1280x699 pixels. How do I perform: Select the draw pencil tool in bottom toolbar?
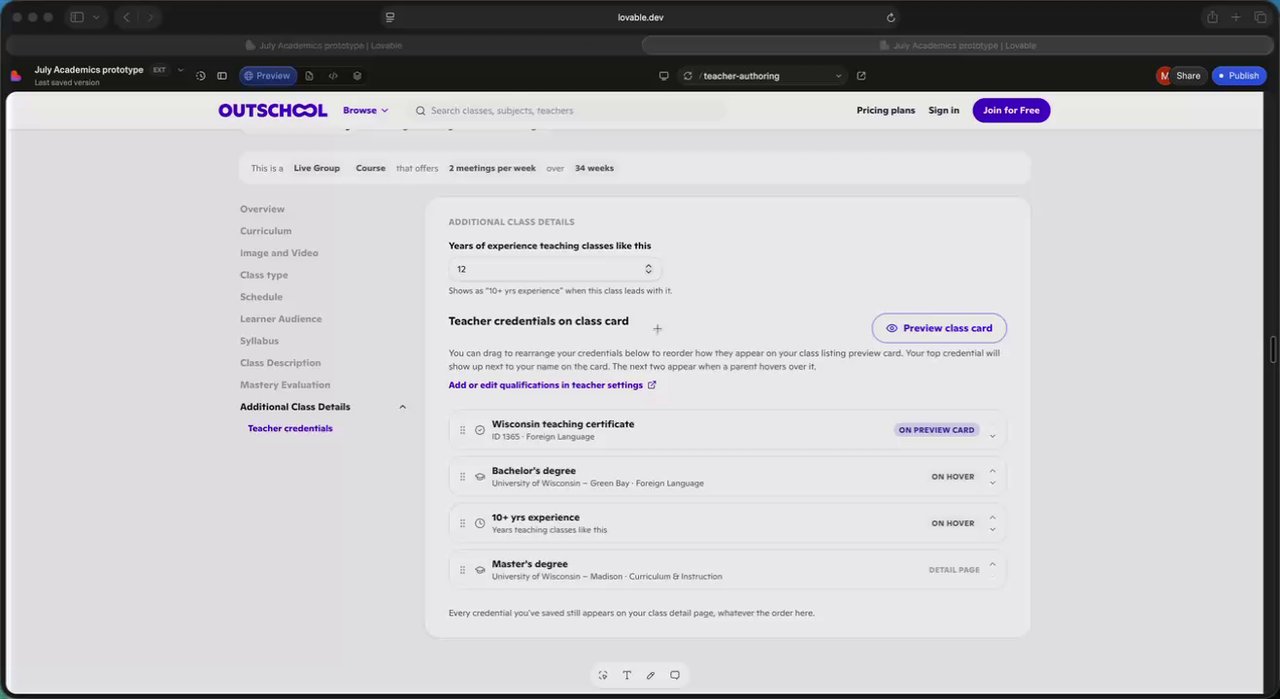pyautogui.click(x=651, y=675)
